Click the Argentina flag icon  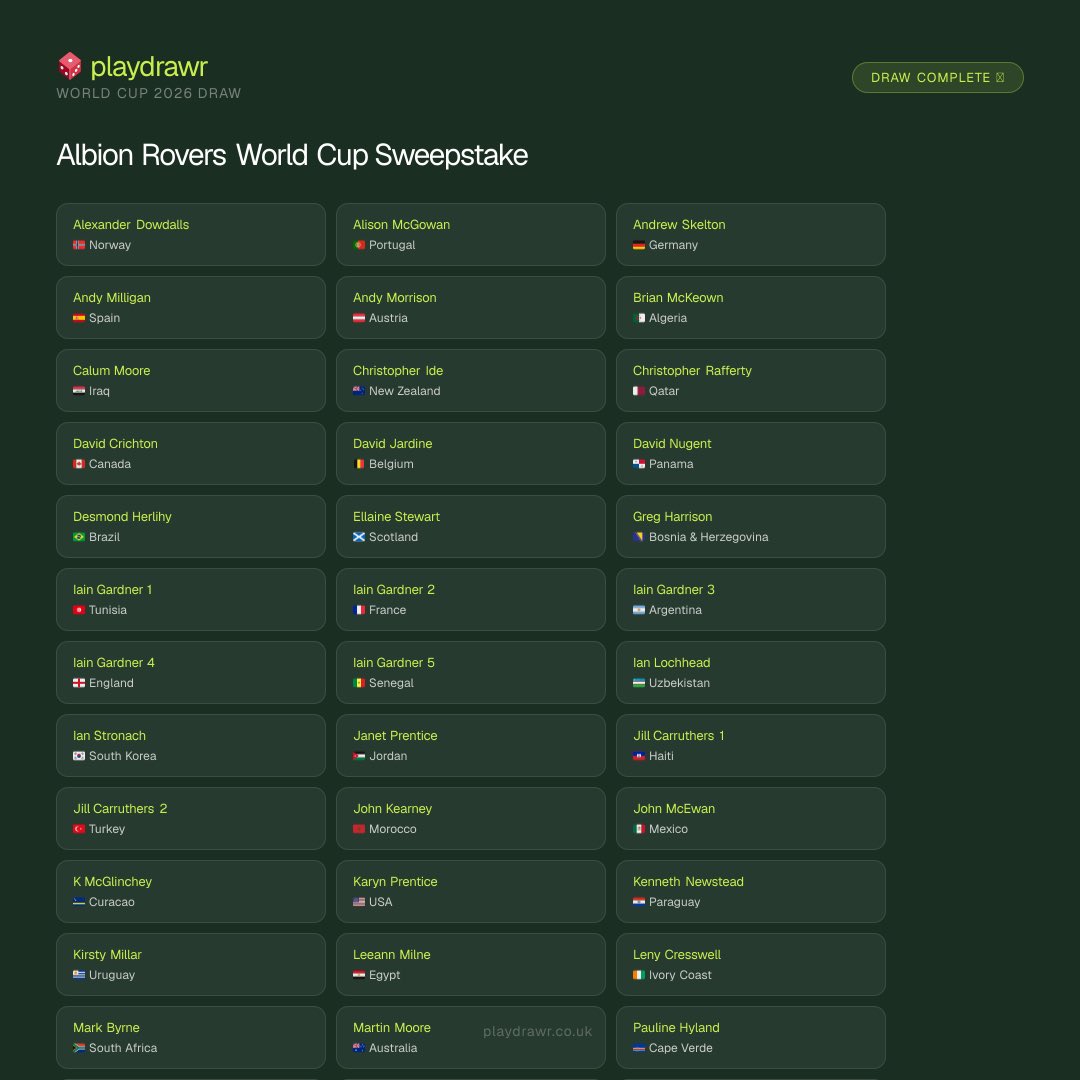[x=639, y=610]
